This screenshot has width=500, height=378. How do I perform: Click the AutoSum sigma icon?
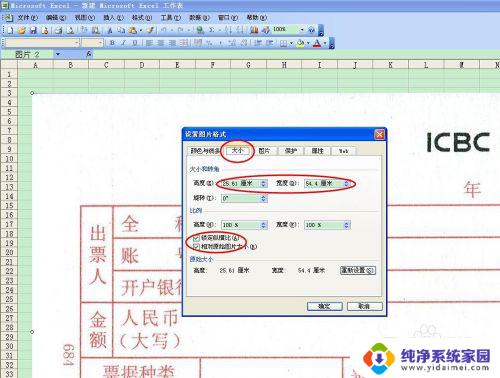pyautogui.click(x=211, y=30)
